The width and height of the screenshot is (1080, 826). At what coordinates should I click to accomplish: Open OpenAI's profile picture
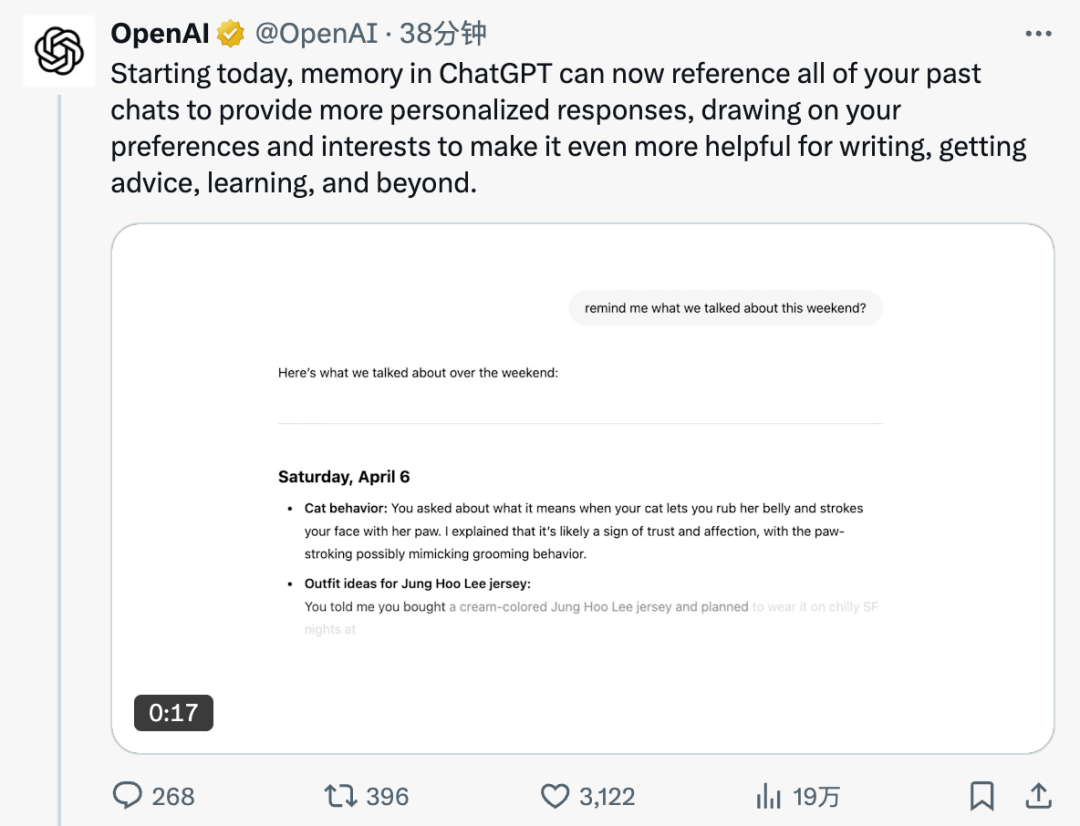59,48
